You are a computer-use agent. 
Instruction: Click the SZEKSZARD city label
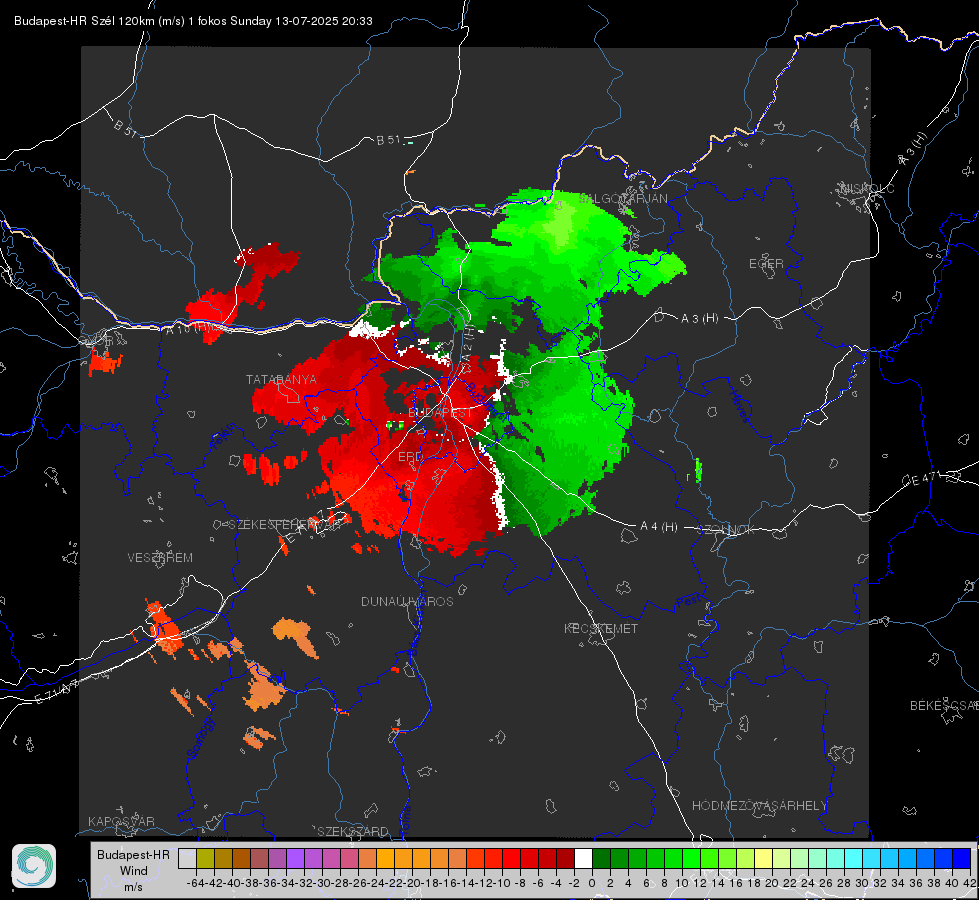point(353,831)
